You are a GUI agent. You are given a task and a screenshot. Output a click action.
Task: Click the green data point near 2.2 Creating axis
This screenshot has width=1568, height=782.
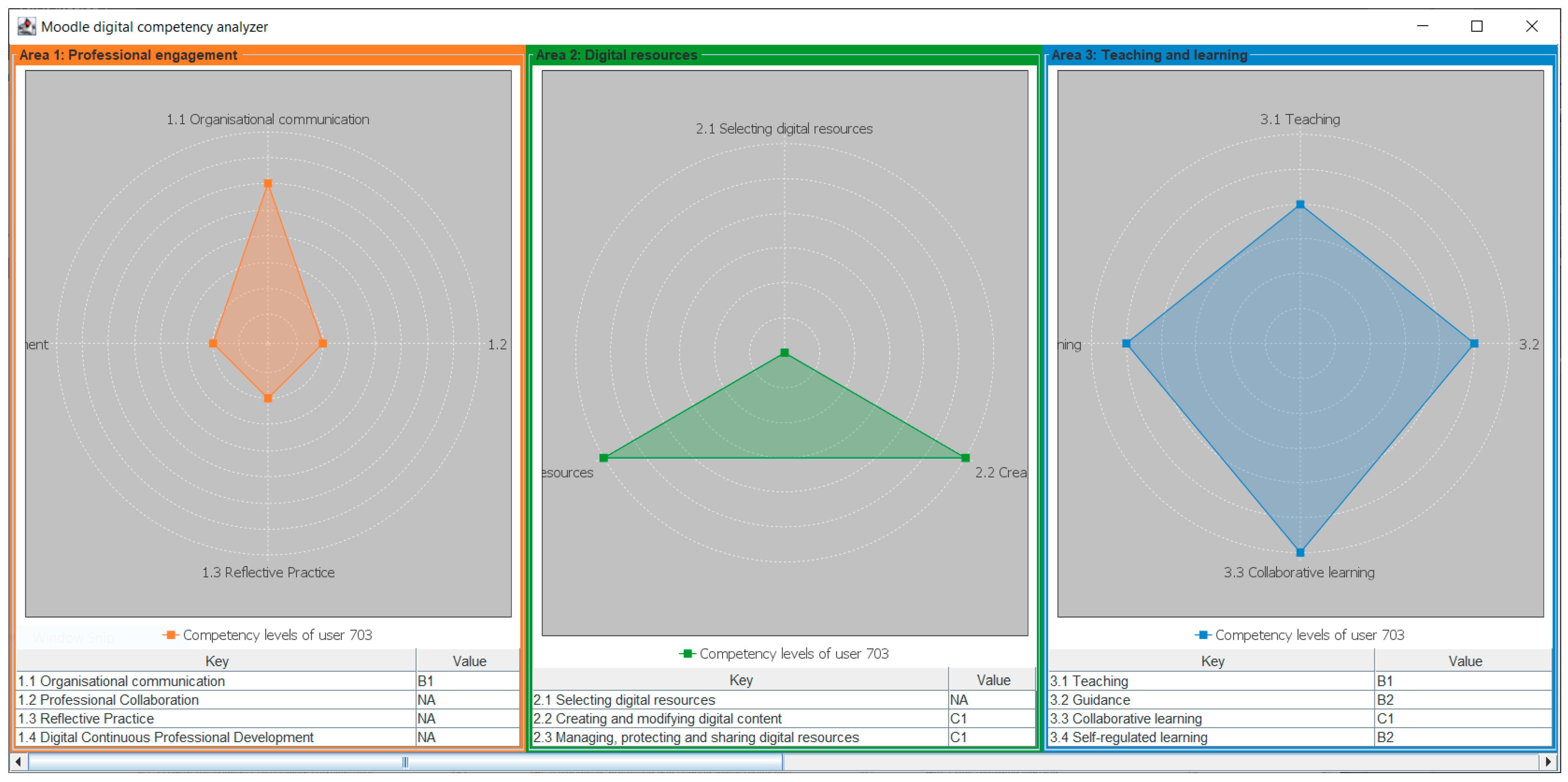click(965, 458)
